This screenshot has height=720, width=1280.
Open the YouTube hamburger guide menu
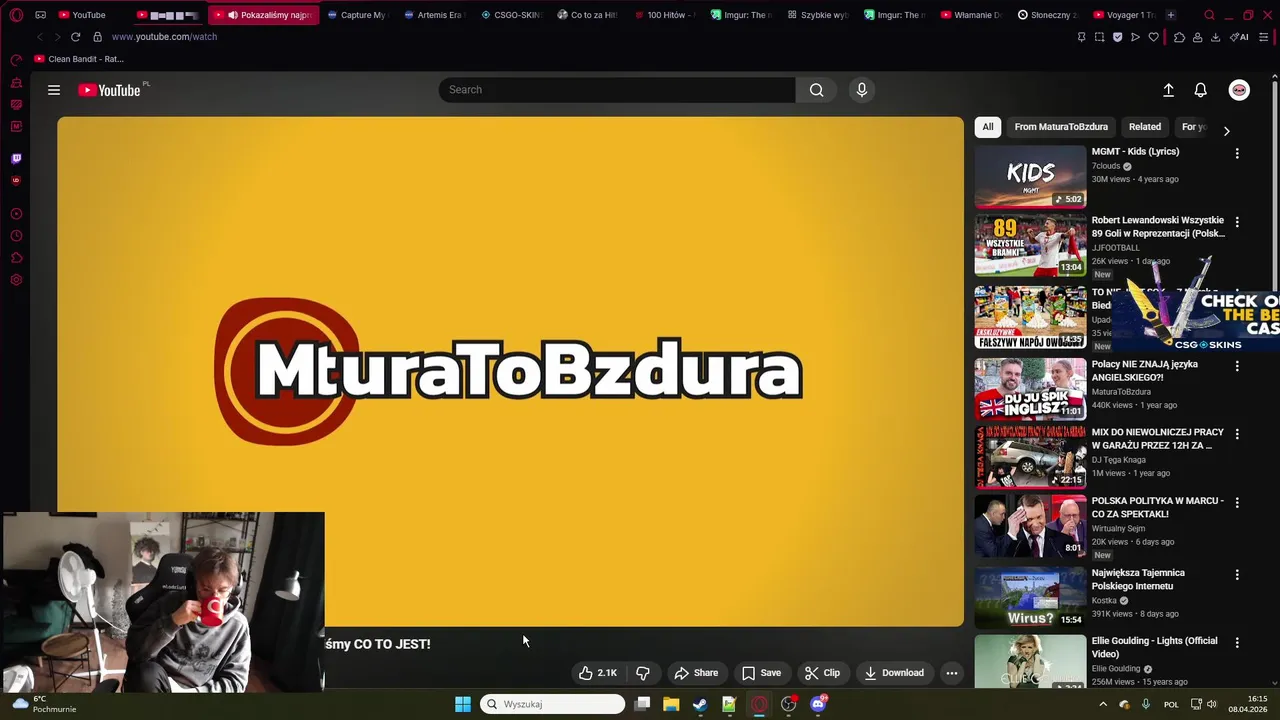54,90
